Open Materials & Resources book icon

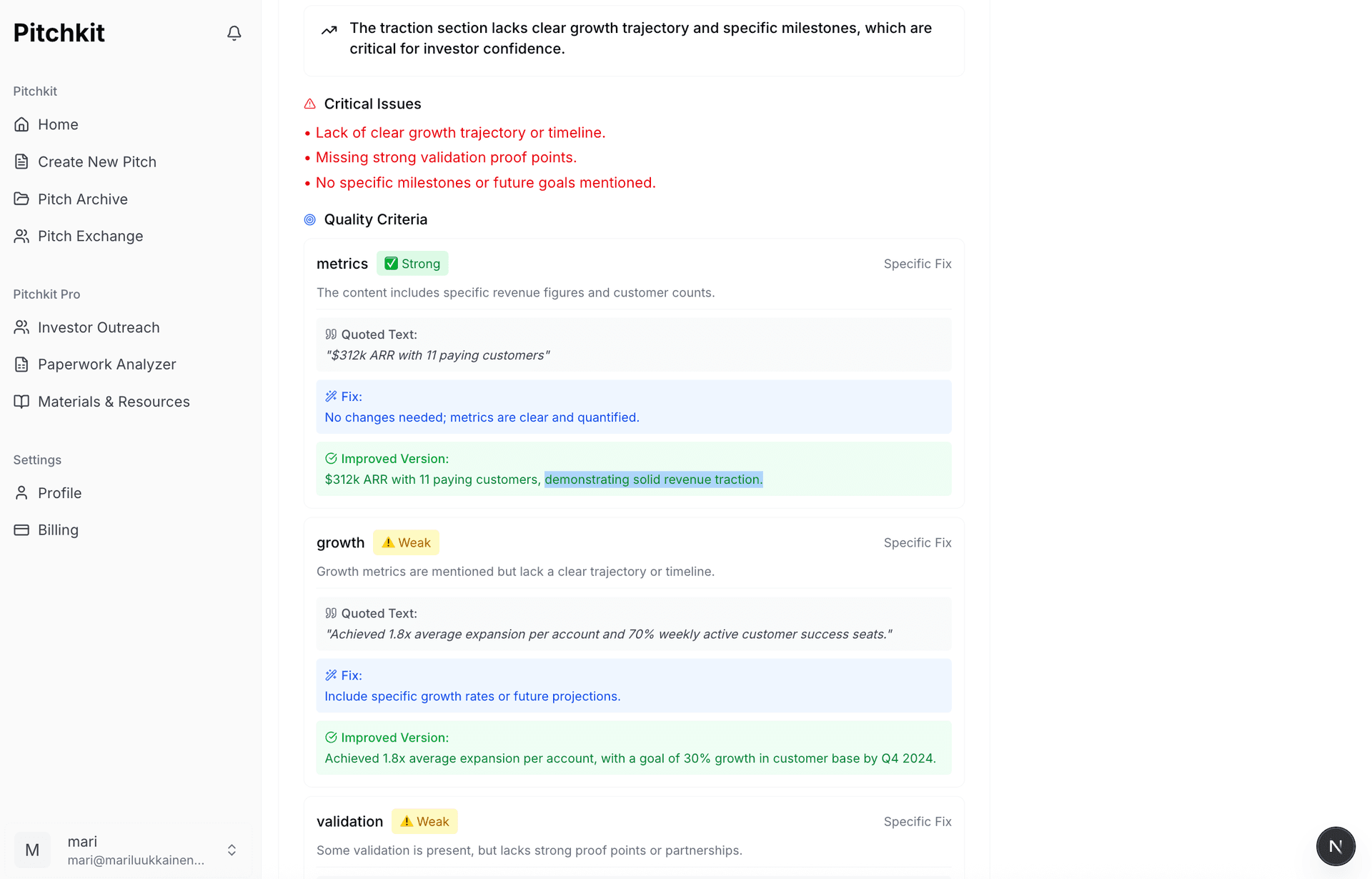(21, 402)
